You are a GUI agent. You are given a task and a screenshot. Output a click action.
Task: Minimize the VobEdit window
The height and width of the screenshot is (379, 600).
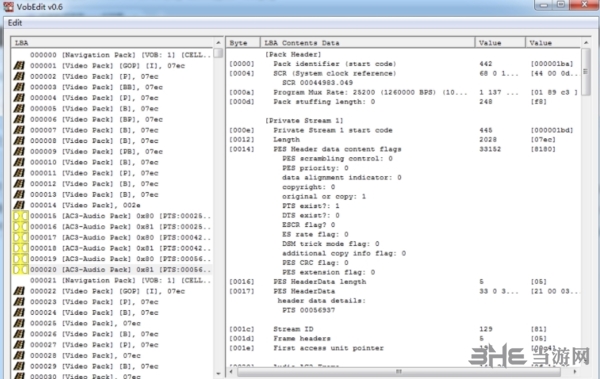(x=543, y=5)
